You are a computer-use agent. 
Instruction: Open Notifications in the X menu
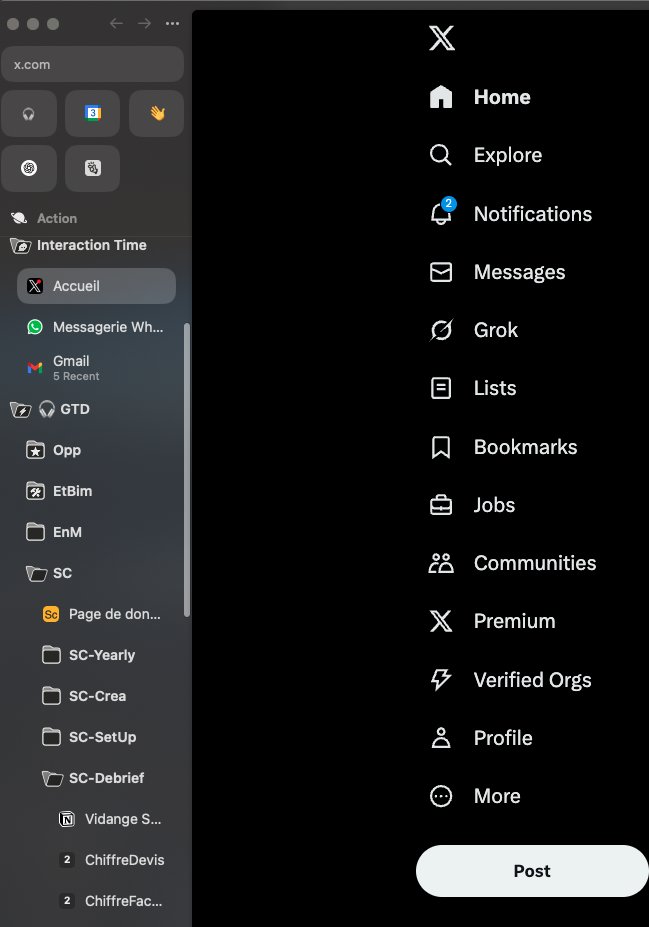510,213
